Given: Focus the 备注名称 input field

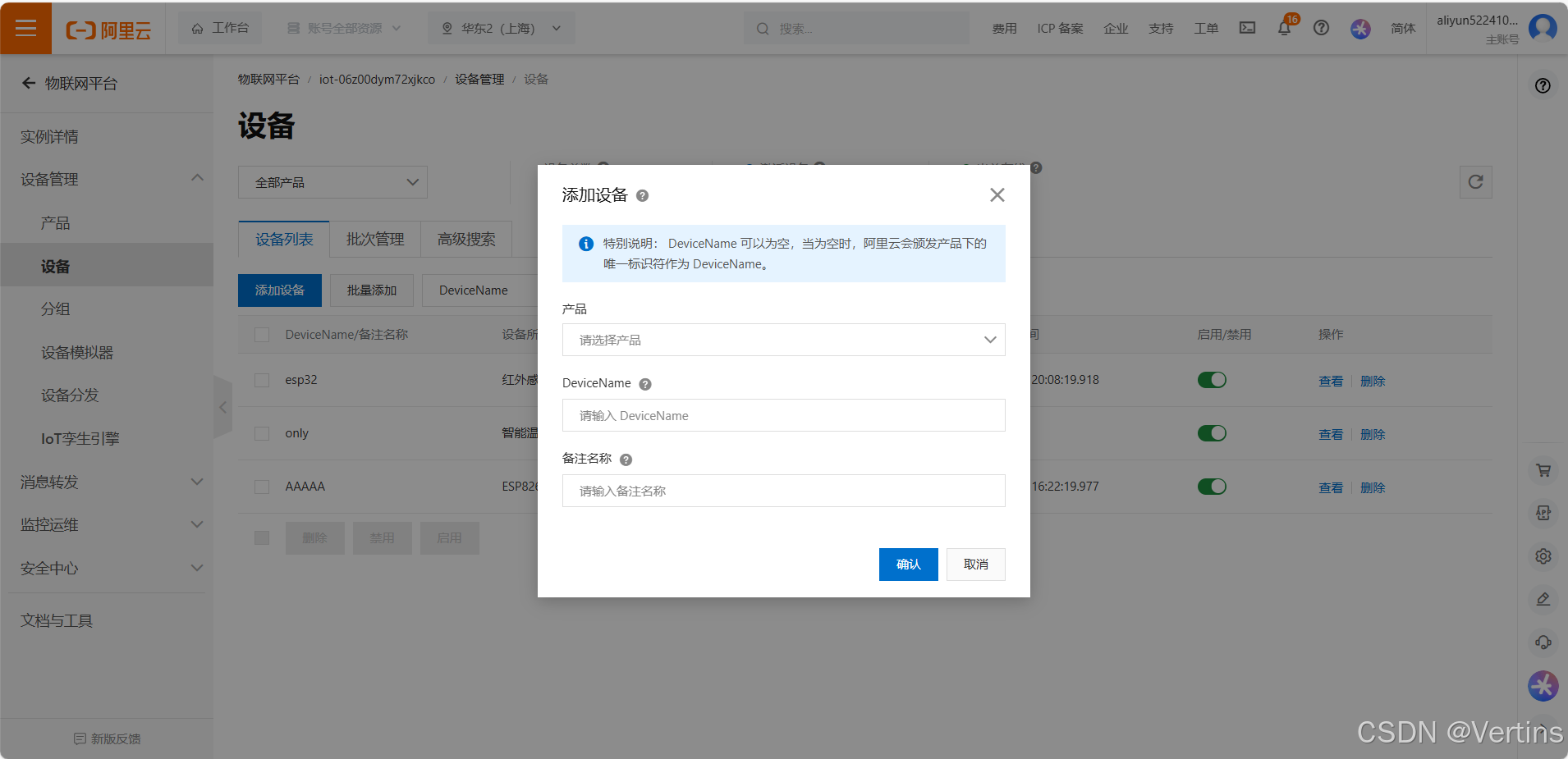Looking at the screenshot, I should click(783, 491).
